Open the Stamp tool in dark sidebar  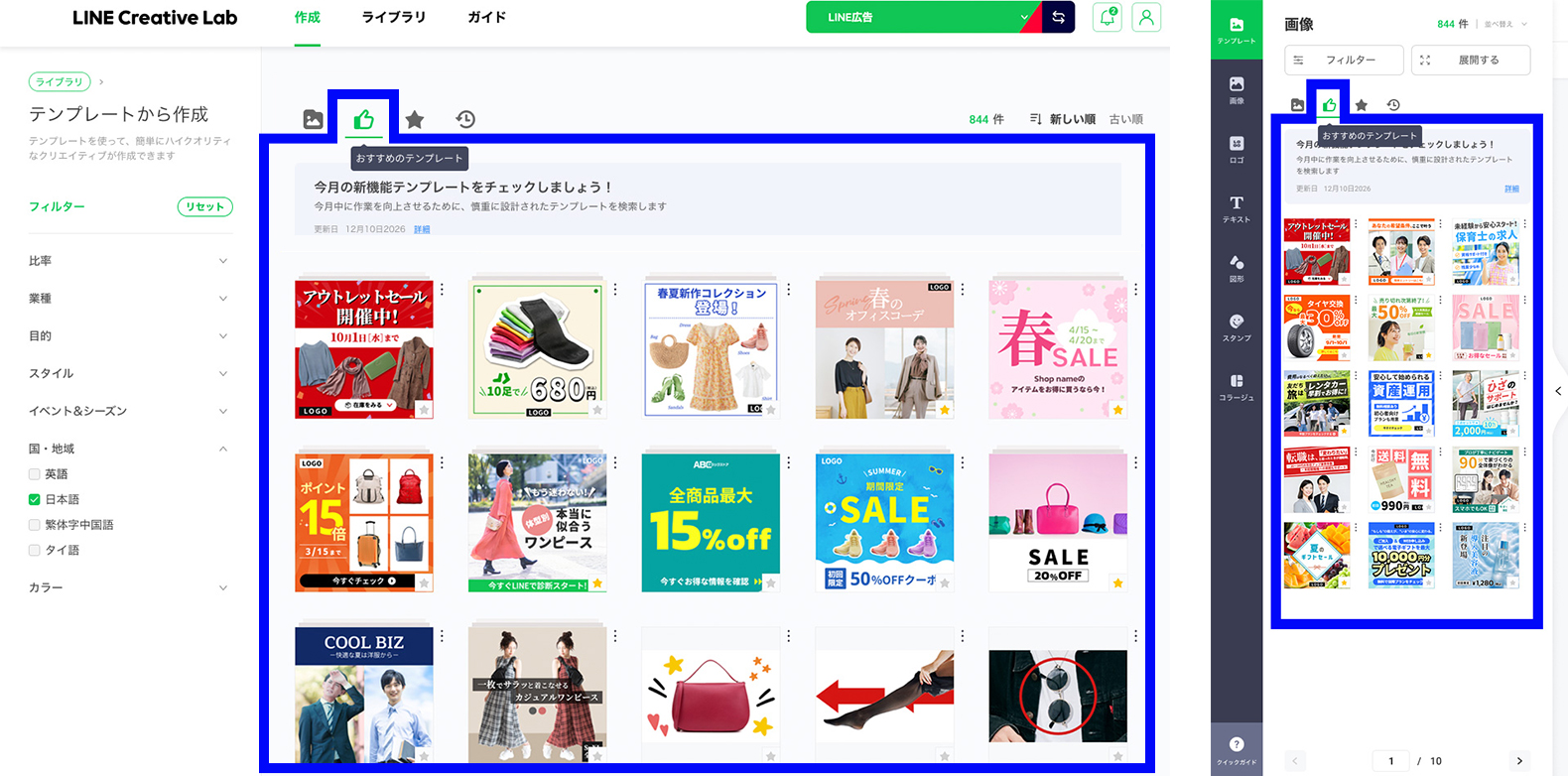point(1237,326)
